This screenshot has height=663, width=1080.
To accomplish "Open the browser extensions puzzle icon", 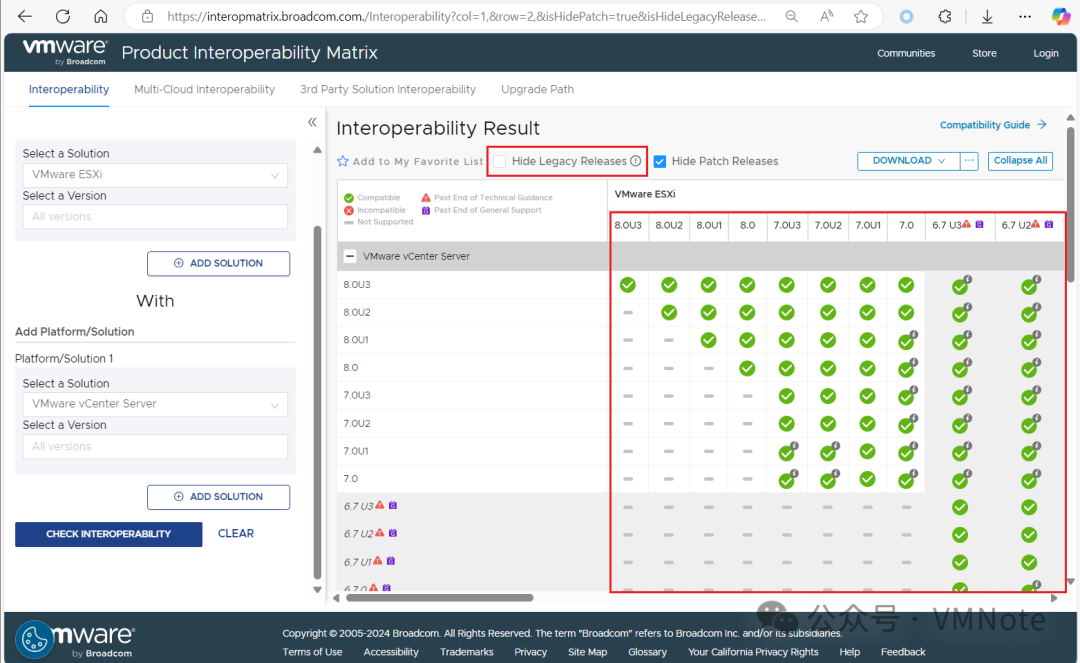I will [944, 17].
